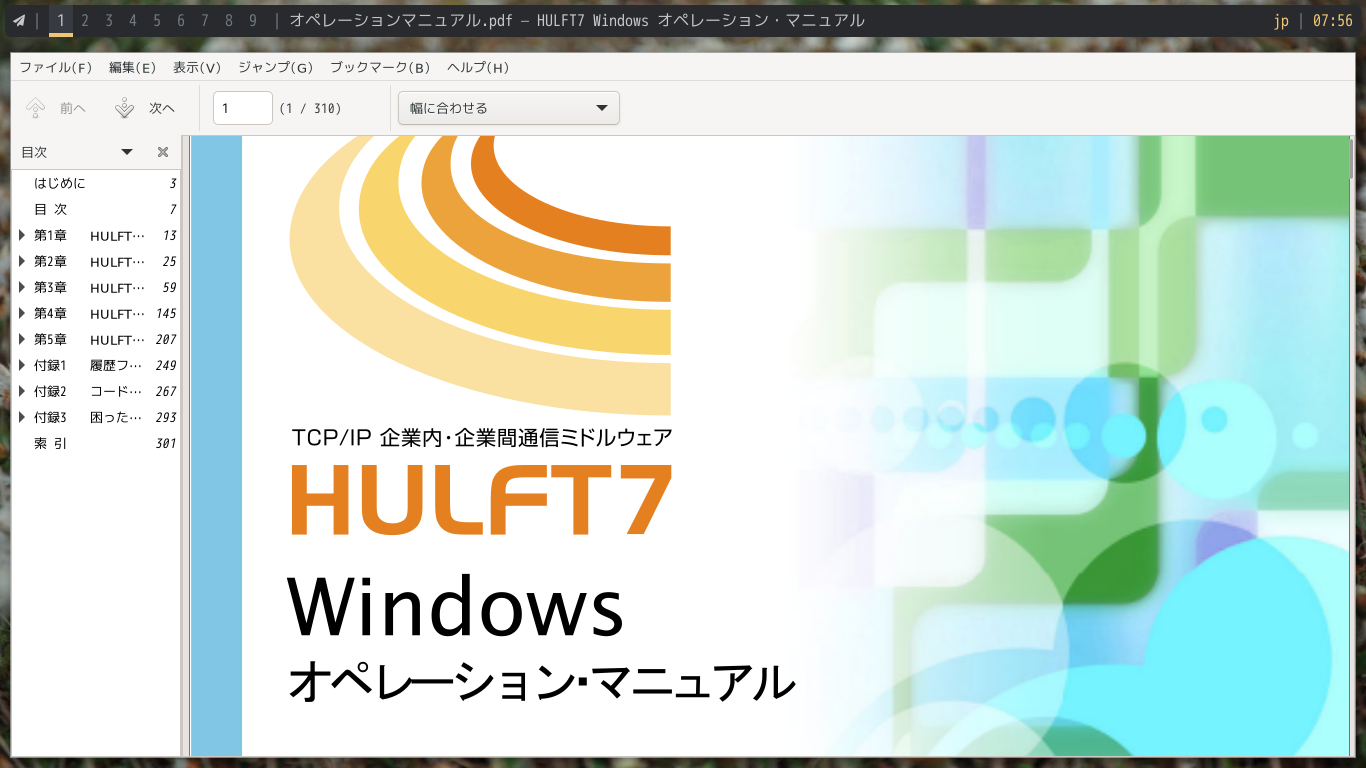Open the 目次 sidebar selector dropdown
The width and height of the screenshot is (1366, 768).
[127, 152]
